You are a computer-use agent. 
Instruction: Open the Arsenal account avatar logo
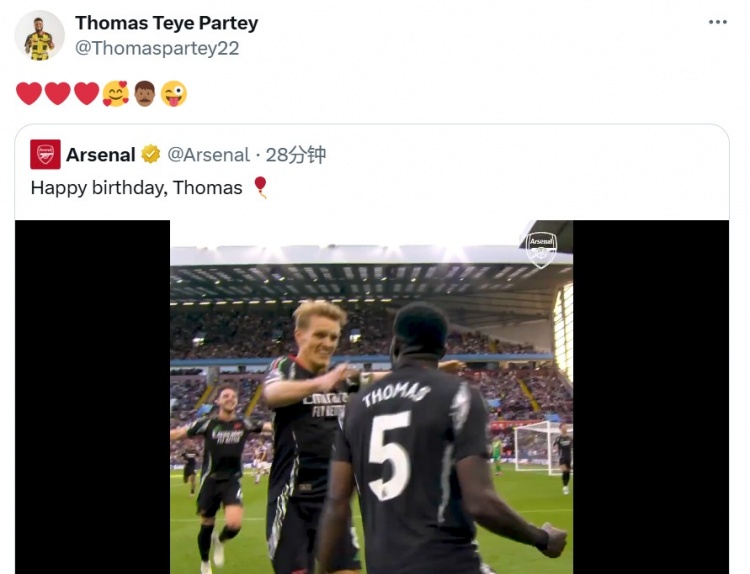[x=45, y=154]
